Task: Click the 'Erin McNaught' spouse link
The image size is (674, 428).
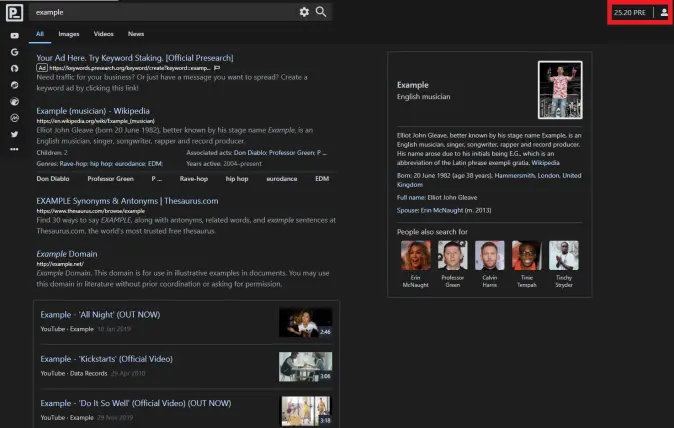Action: [442, 211]
